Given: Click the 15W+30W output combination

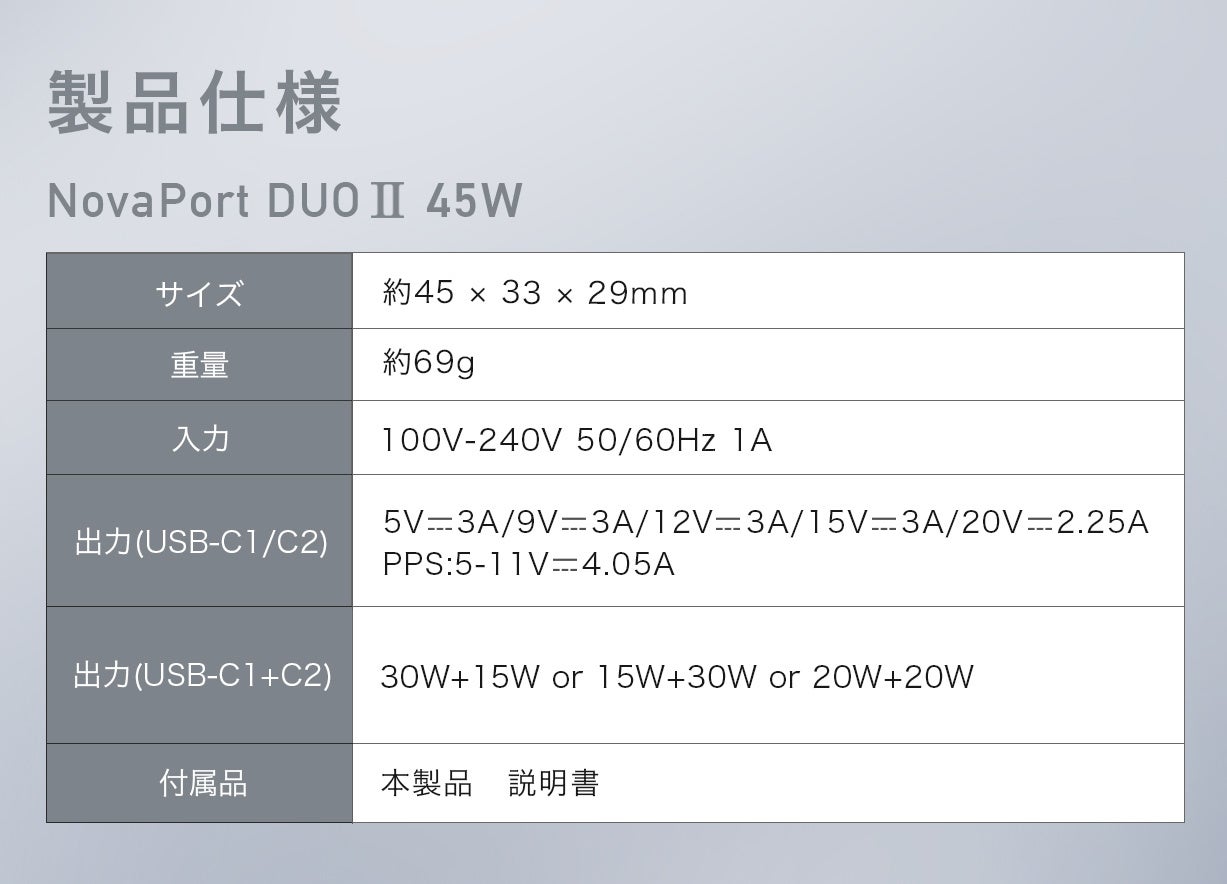Looking at the screenshot, I should pos(676,678).
